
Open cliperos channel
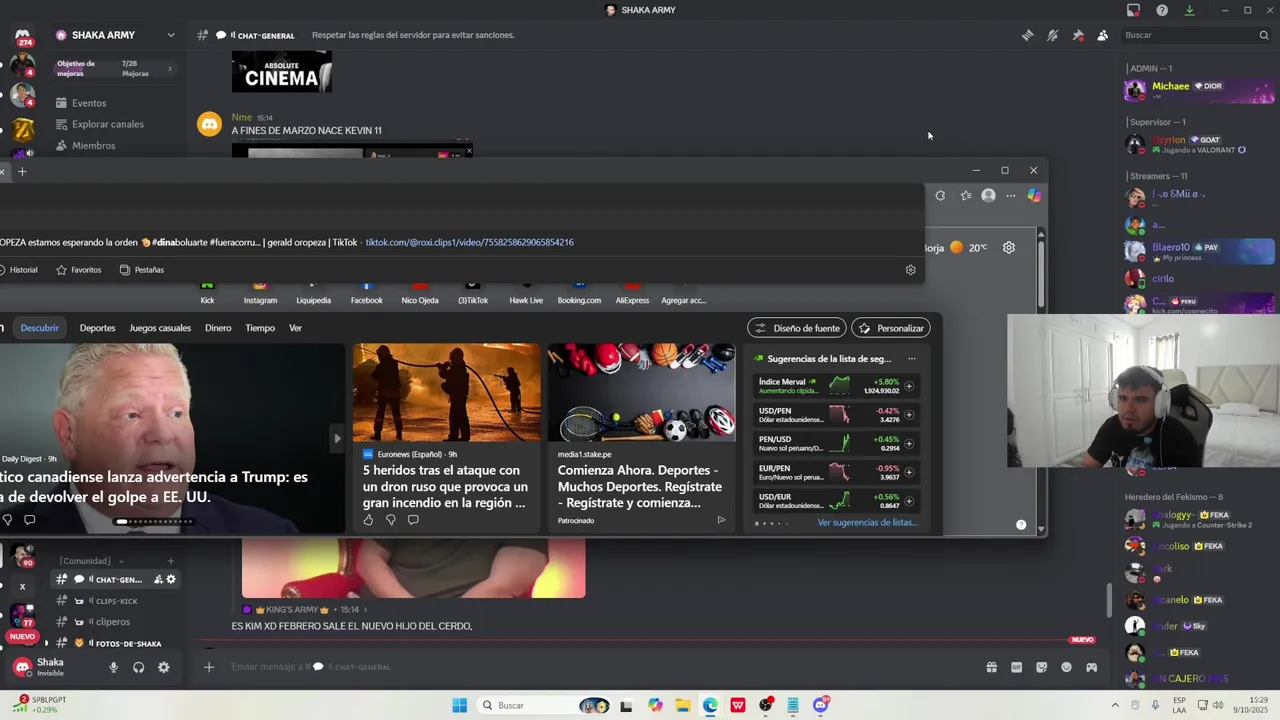coord(112,622)
